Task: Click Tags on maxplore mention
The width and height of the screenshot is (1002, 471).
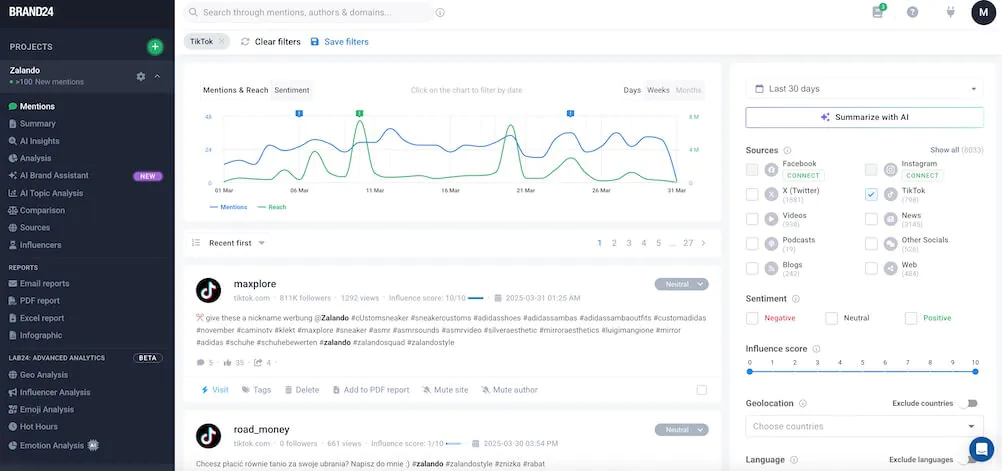Action: (x=256, y=390)
